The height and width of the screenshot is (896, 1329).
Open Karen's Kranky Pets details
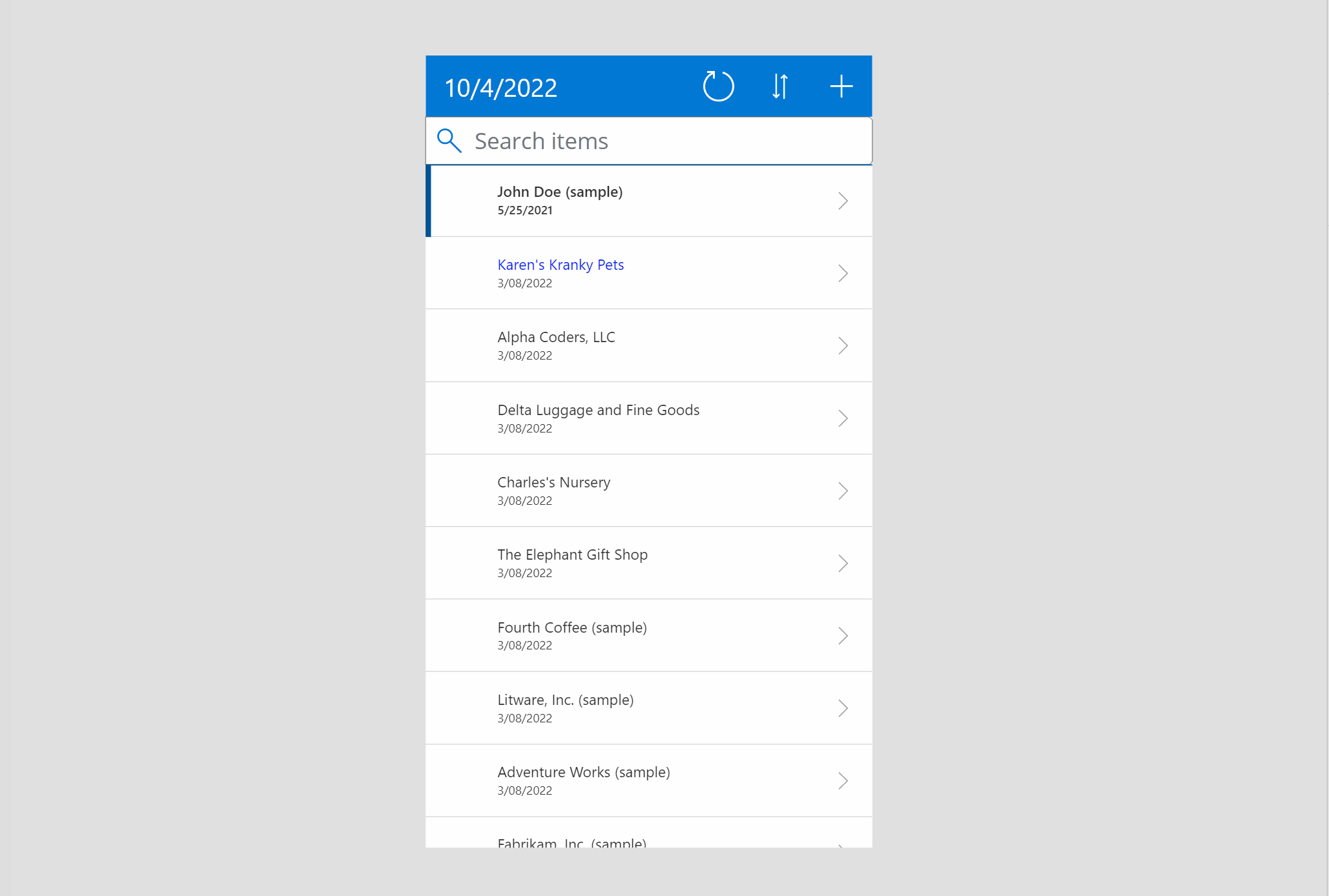tap(649, 272)
